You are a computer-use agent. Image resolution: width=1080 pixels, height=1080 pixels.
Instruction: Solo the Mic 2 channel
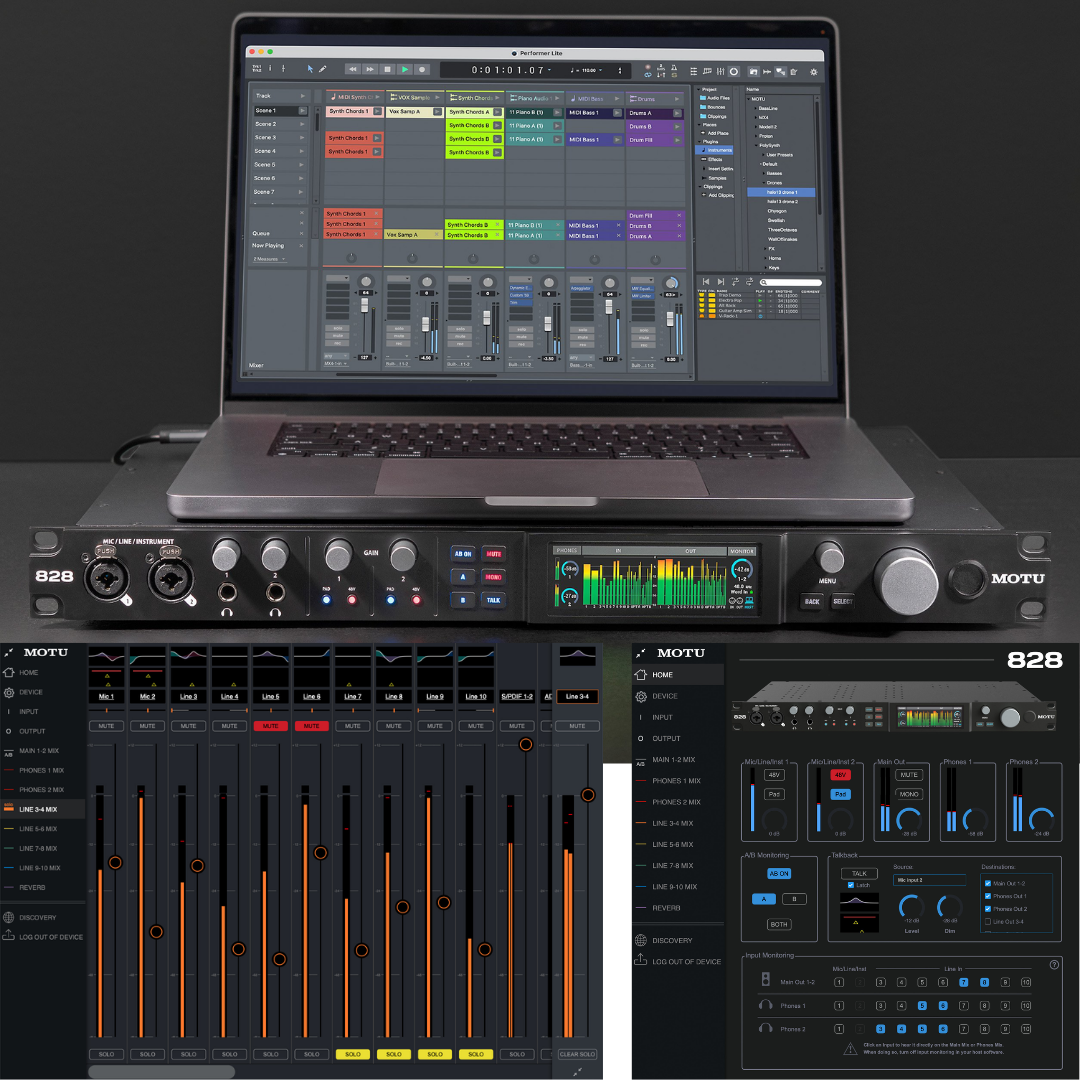click(147, 1054)
